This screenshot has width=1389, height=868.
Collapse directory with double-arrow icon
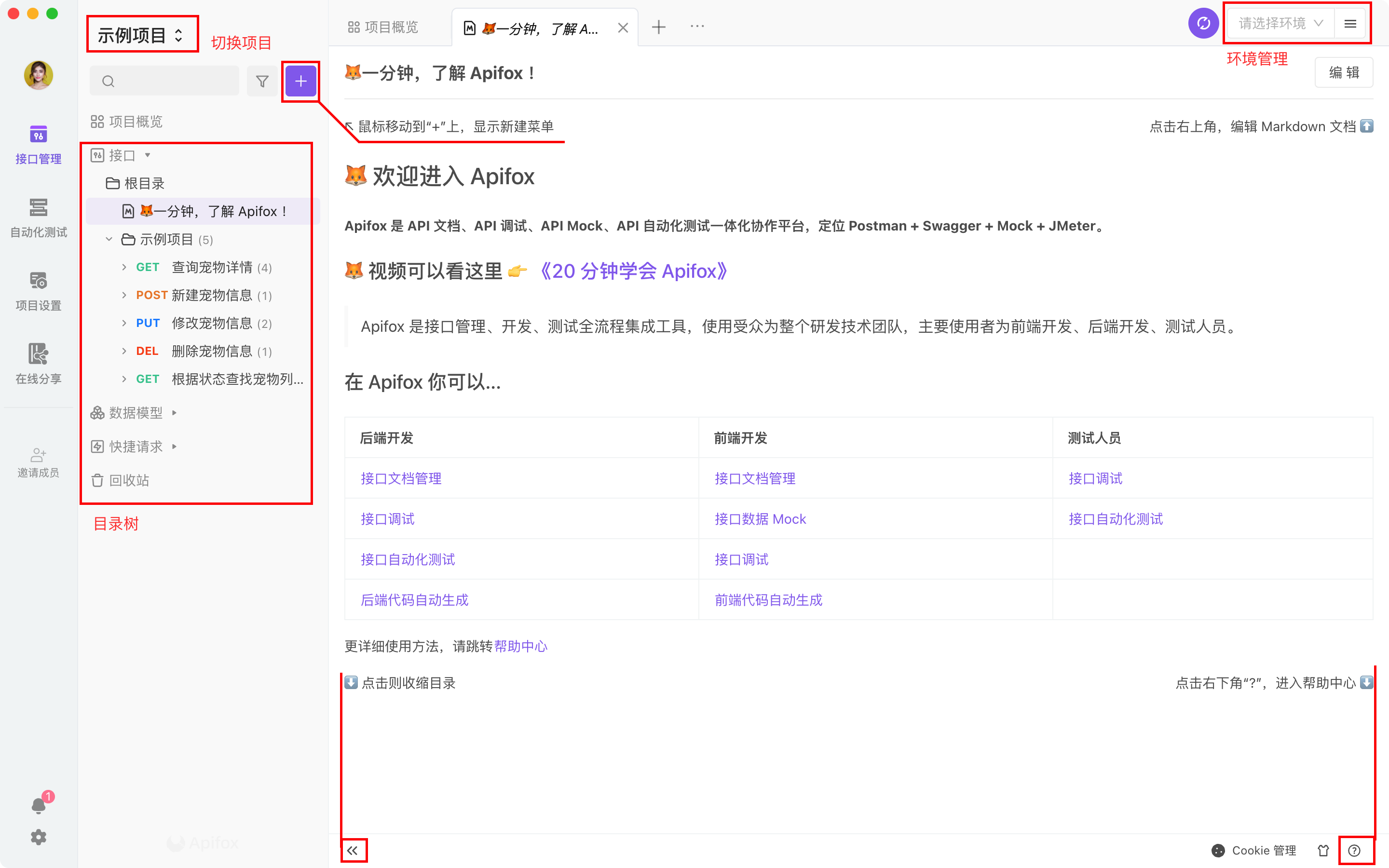coord(353,850)
